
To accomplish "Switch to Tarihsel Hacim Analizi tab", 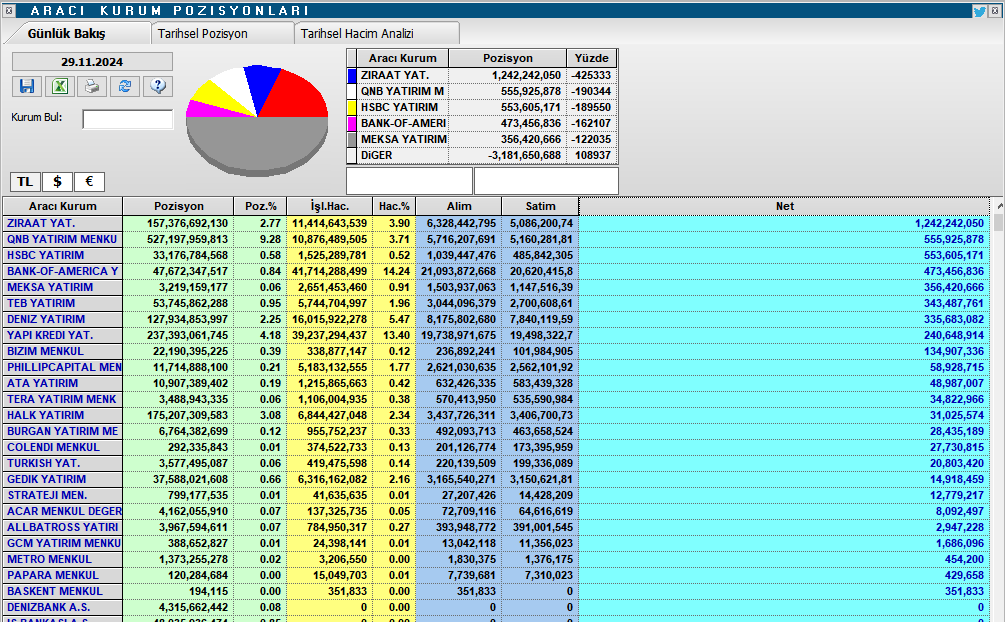I will (357, 33).
